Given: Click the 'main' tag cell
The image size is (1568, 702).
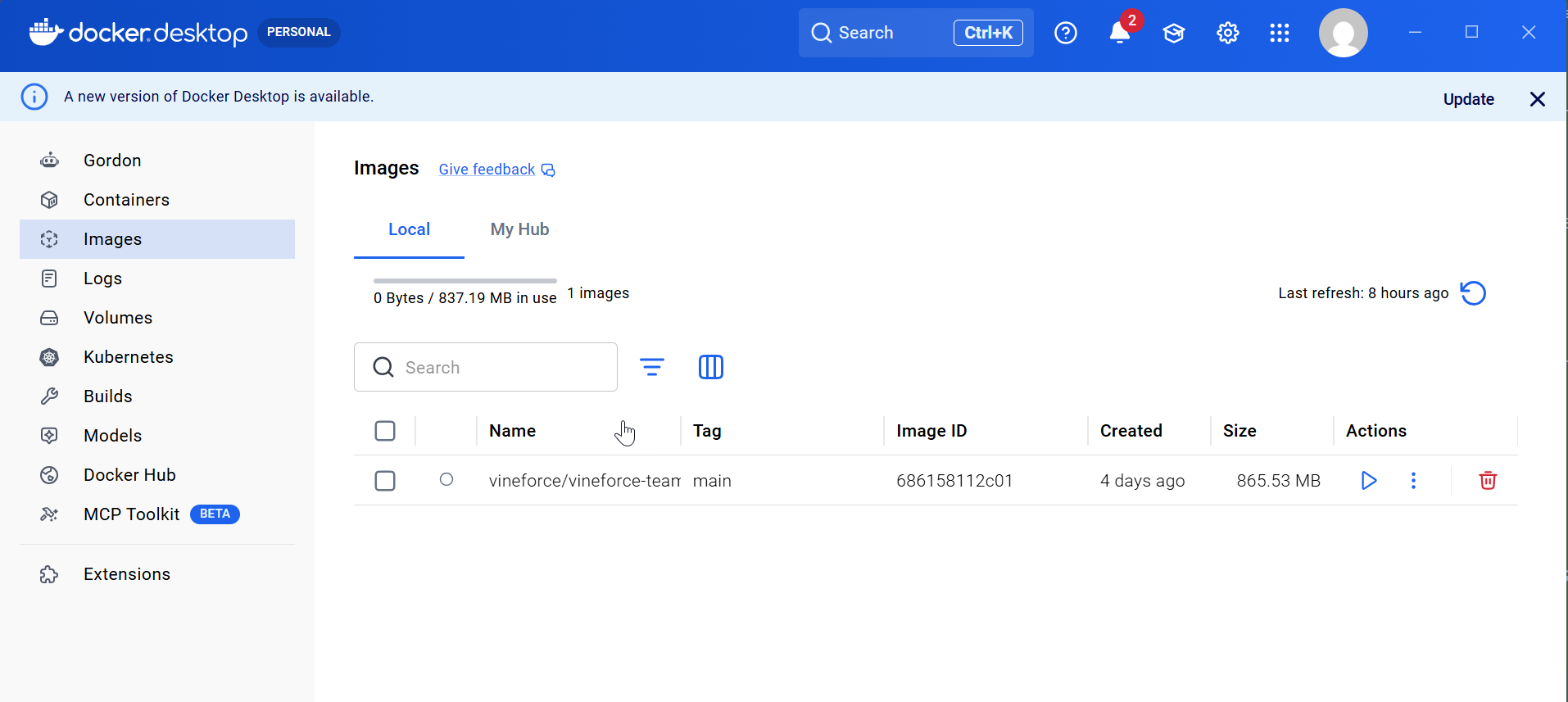Looking at the screenshot, I should pyautogui.click(x=712, y=481).
